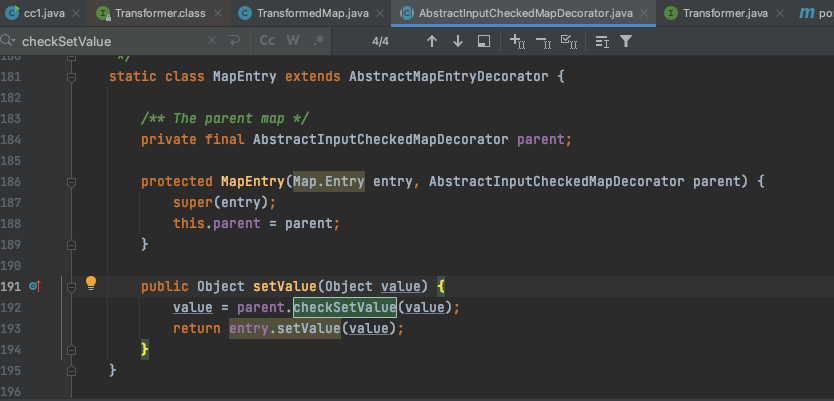Add selection for next occurrence icon
The image size is (834, 401).
tap(517, 41)
